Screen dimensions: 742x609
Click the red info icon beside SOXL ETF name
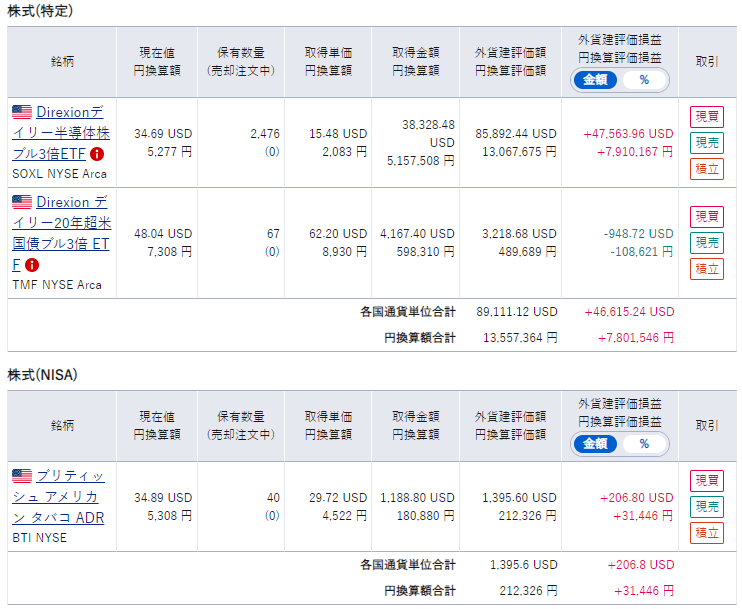tap(97, 154)
